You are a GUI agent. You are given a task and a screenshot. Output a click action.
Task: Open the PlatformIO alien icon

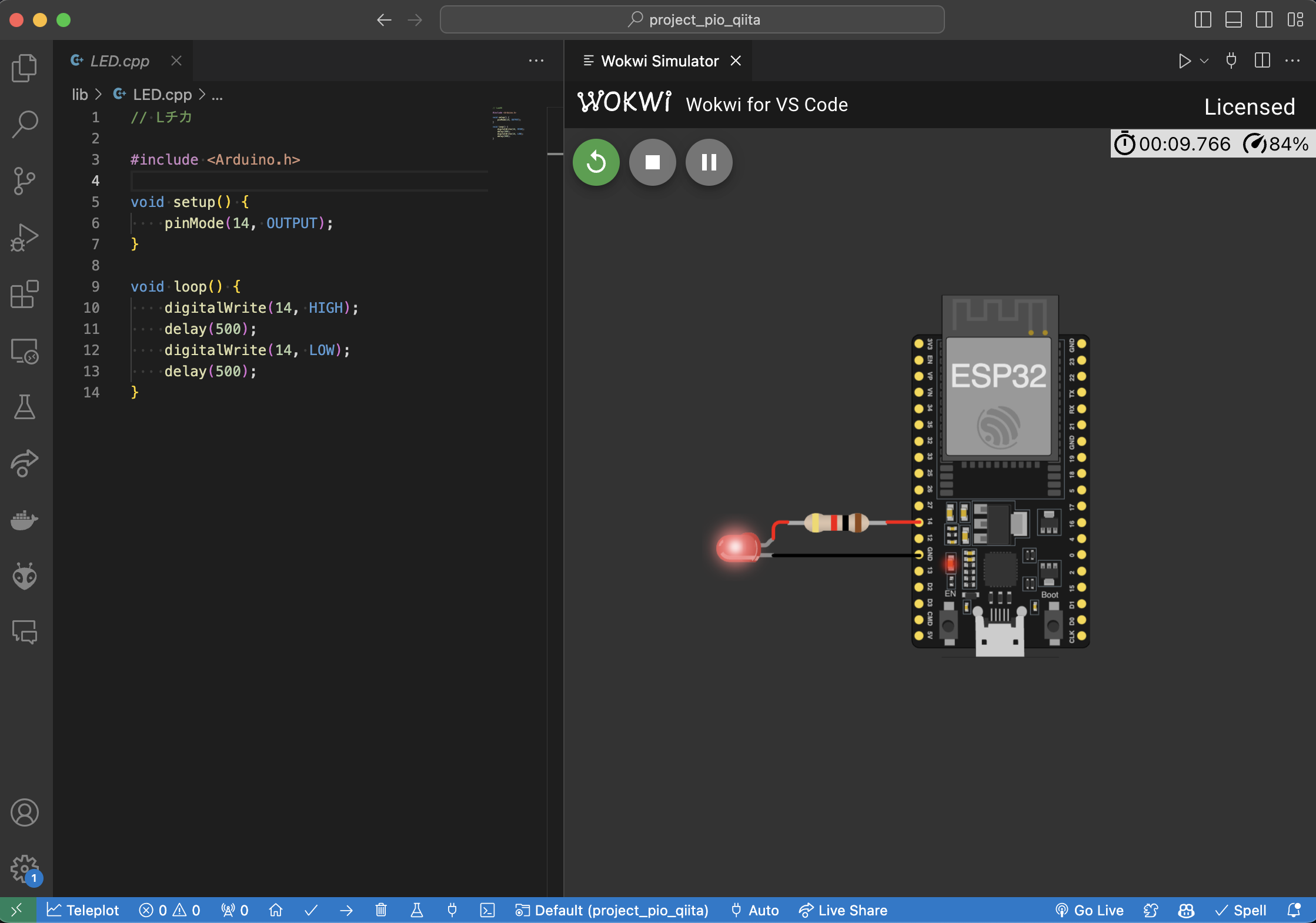(x=25, y=576)
